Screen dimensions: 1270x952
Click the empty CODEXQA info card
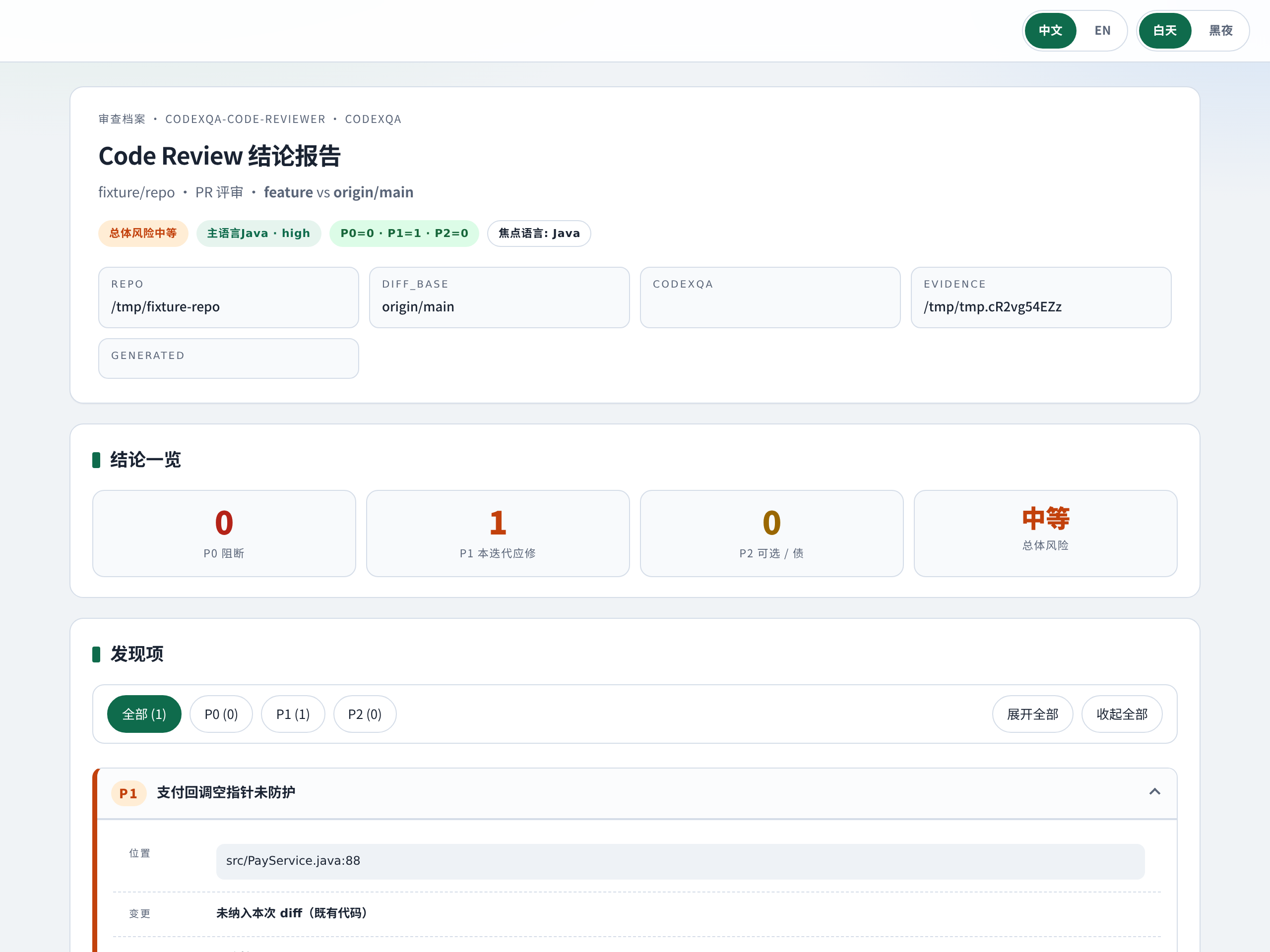coord(770,297)
